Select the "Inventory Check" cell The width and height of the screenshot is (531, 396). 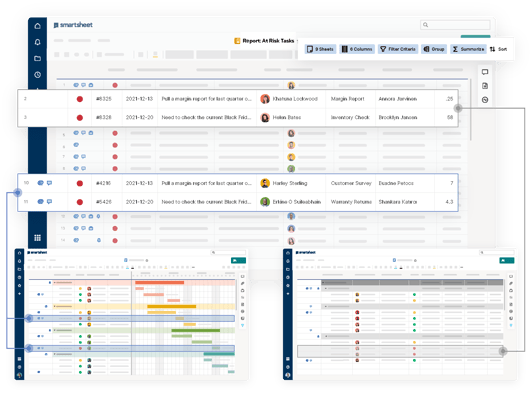click(x=350, y=118)
